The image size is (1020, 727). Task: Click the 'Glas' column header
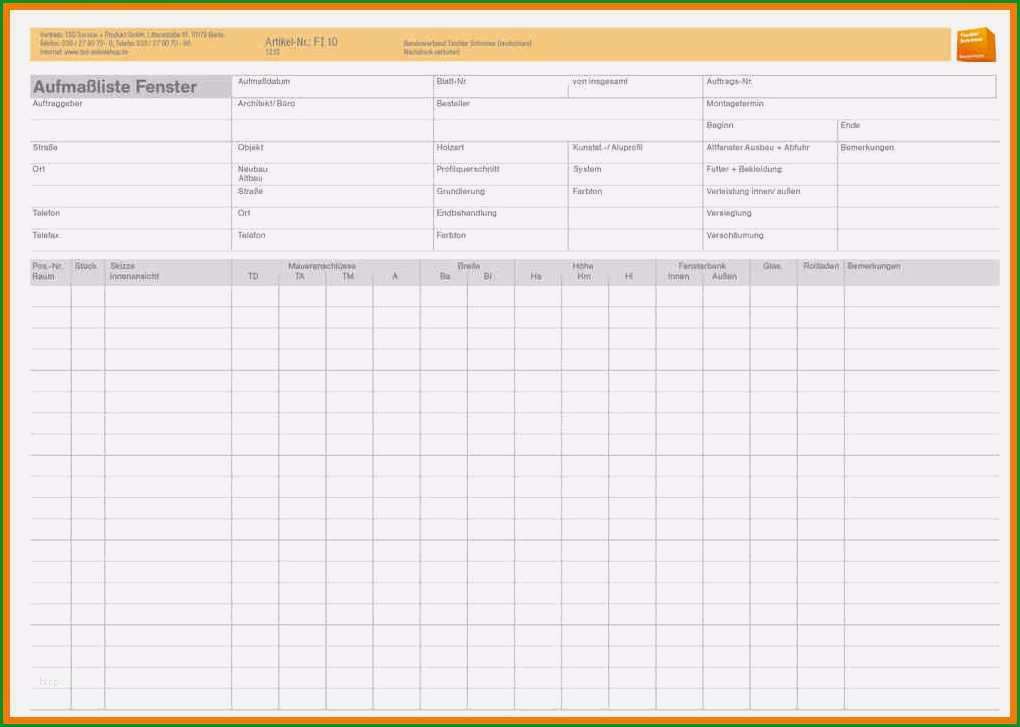[772, 266]
